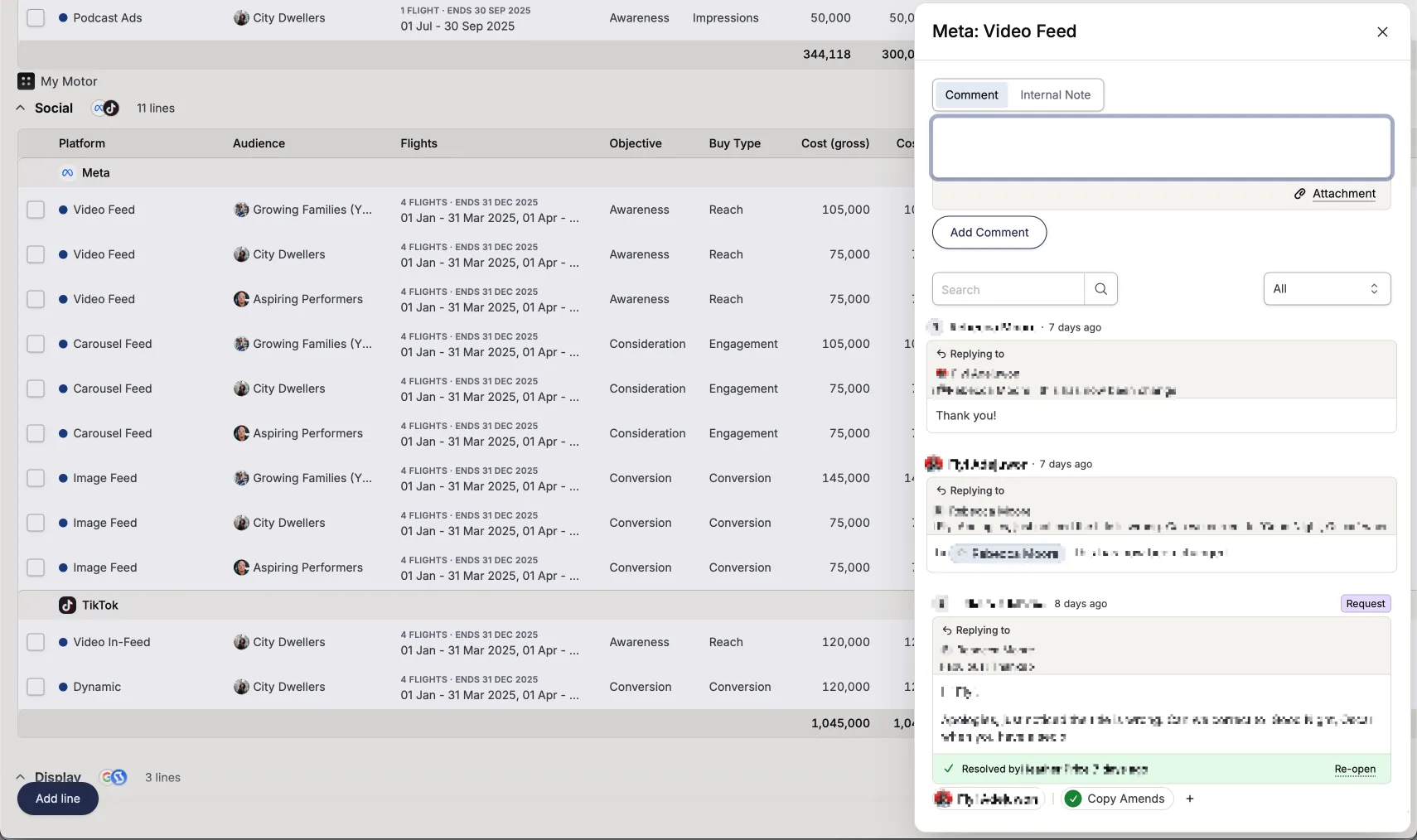Click the Meta platform group icon

67,173
